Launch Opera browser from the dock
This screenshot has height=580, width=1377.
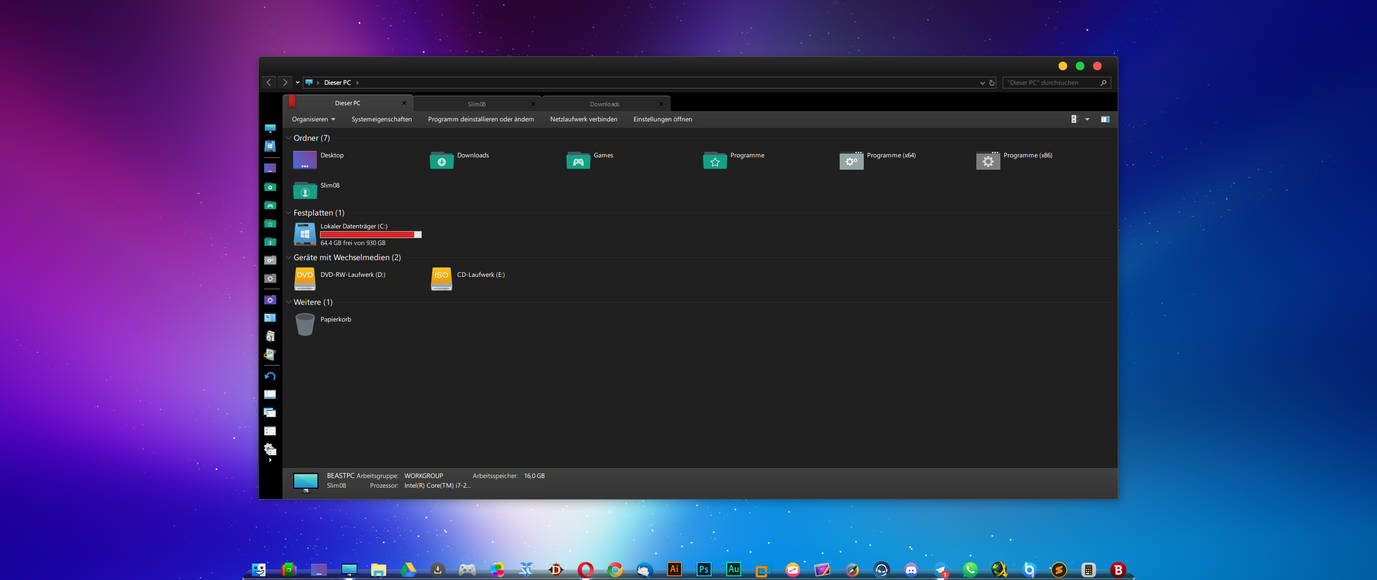click(585, 569)
